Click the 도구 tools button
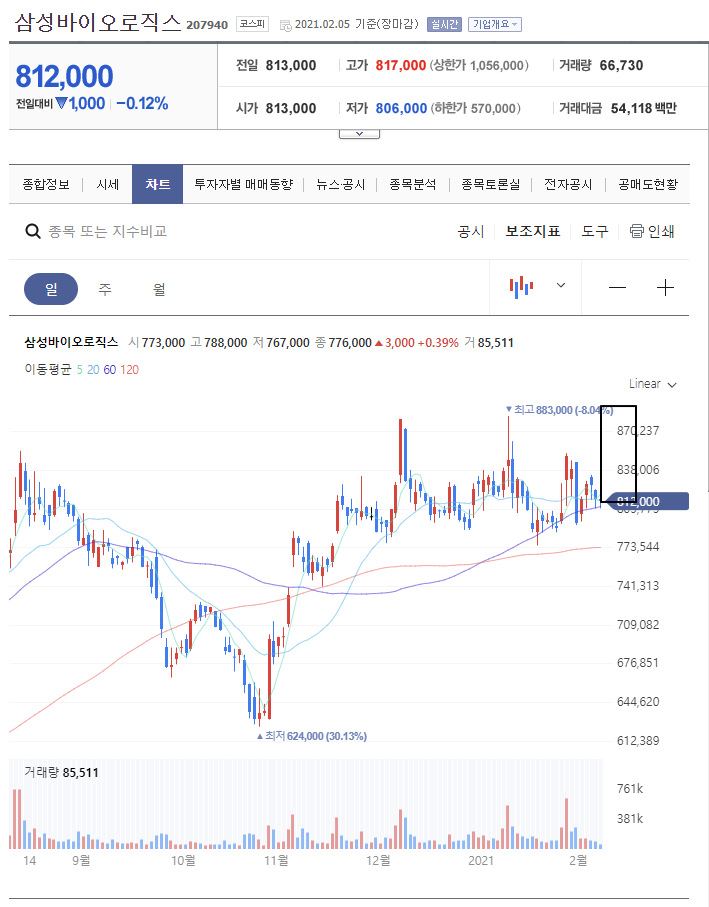Image resolution: width=709 pixels, height=907 pixels. tap(594, 231)
